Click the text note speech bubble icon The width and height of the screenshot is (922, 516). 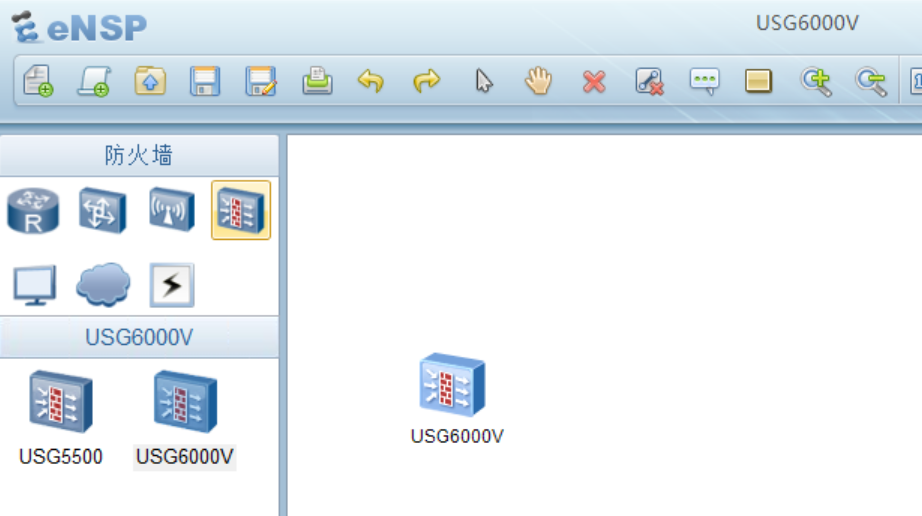704,82
